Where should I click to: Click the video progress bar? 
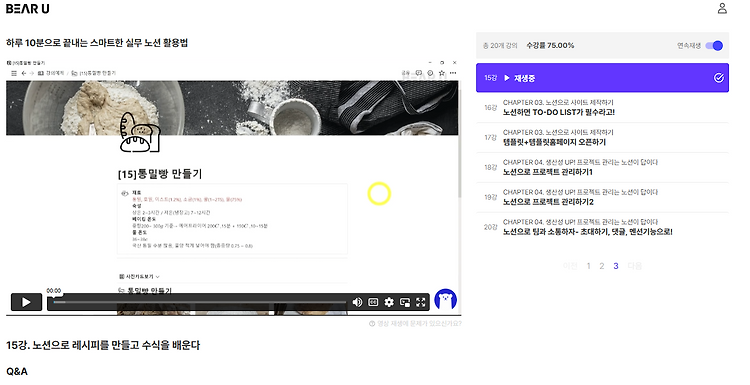(x=199, y=302)
